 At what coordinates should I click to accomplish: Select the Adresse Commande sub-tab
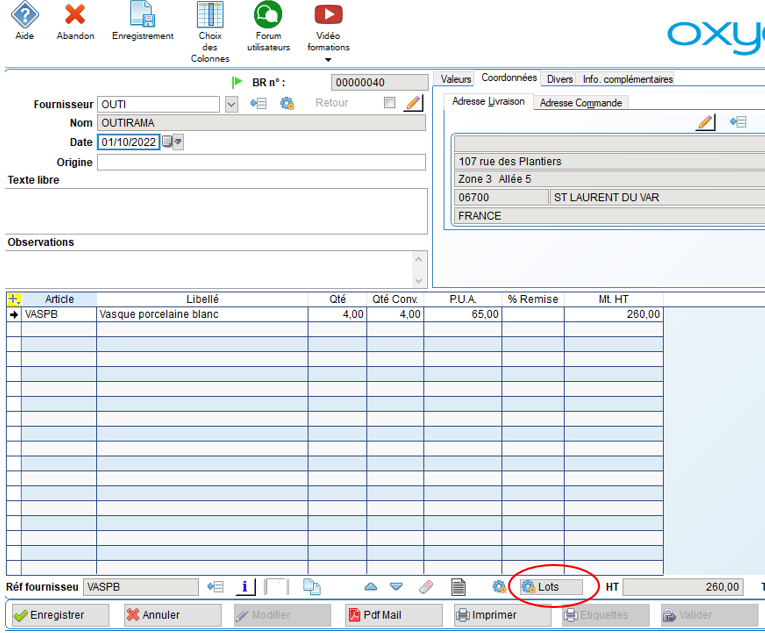tap(581, 102)
